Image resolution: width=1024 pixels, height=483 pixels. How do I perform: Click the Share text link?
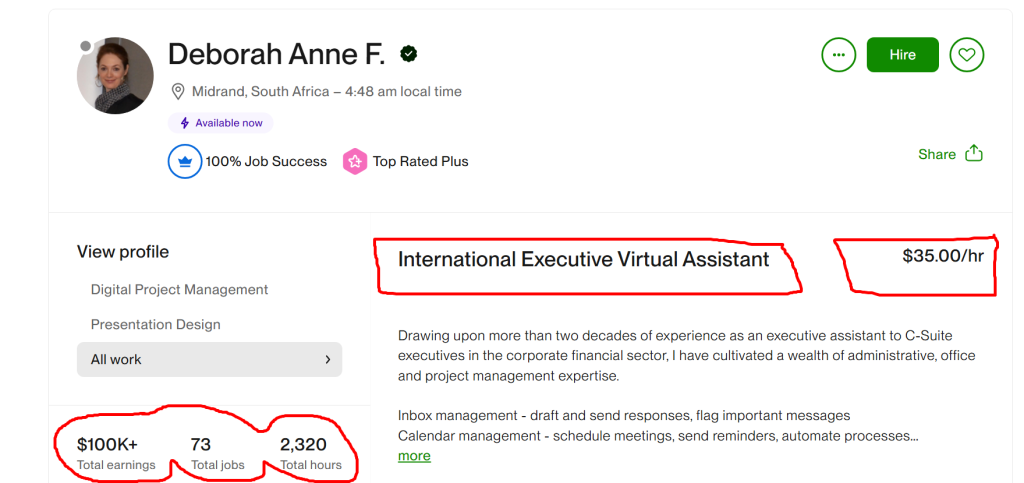937,154
